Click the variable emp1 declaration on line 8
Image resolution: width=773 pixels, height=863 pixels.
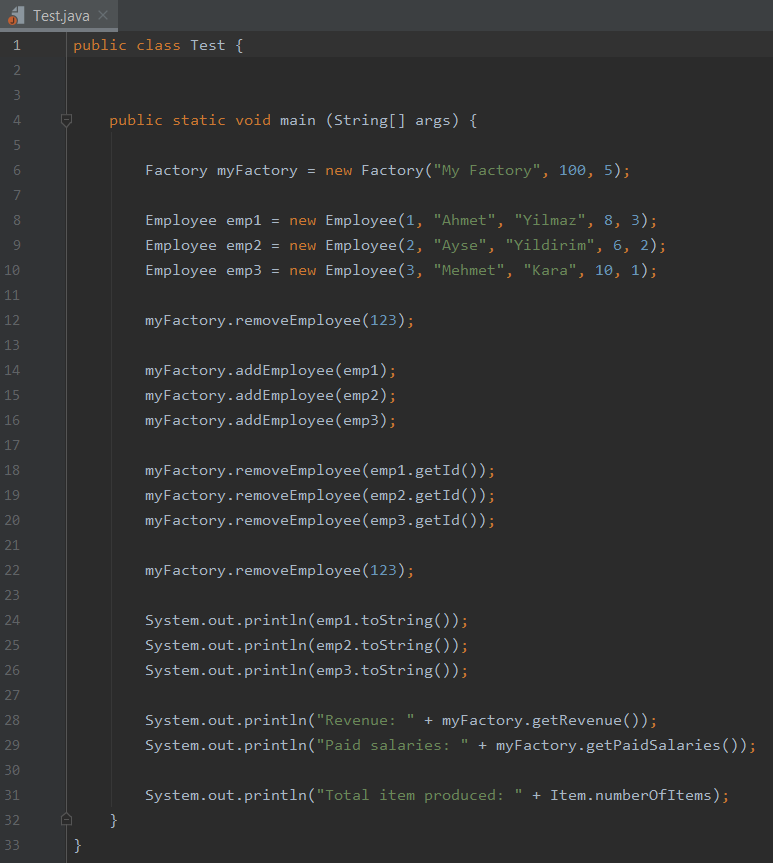[244, 220]
